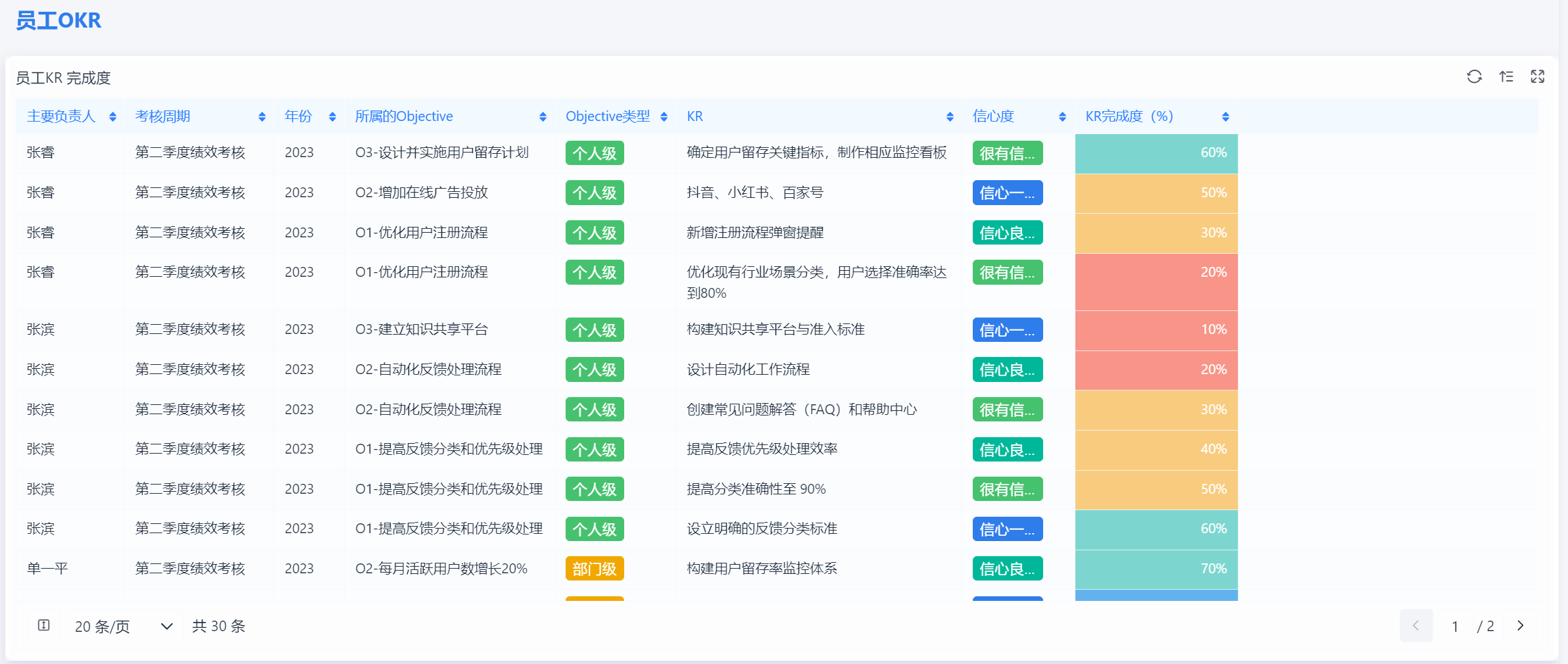The width and height of the screenshot is (1568, 664).
Task: Click the pagination info icon at bottom left
Action: (44, 625)
